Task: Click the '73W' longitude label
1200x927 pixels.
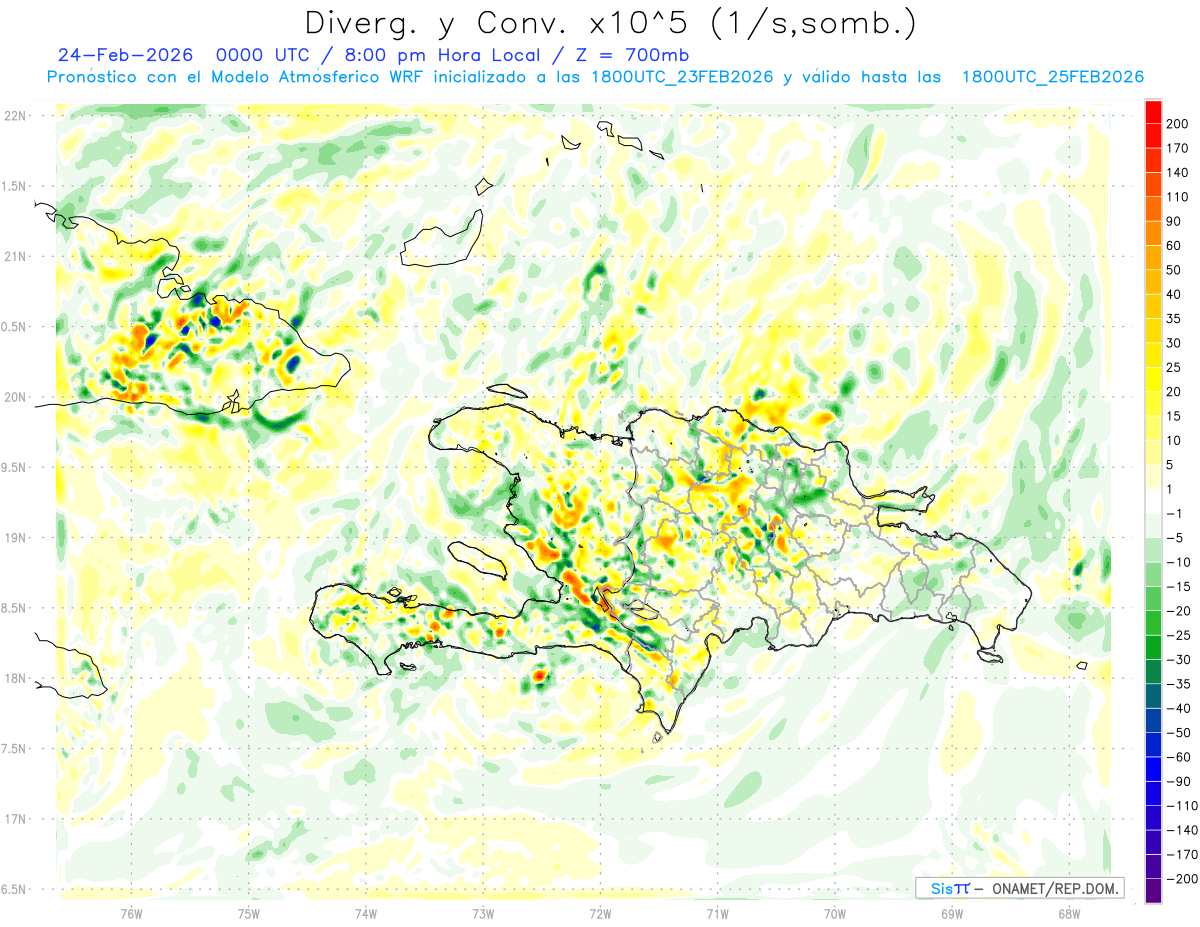Action: 483,913
